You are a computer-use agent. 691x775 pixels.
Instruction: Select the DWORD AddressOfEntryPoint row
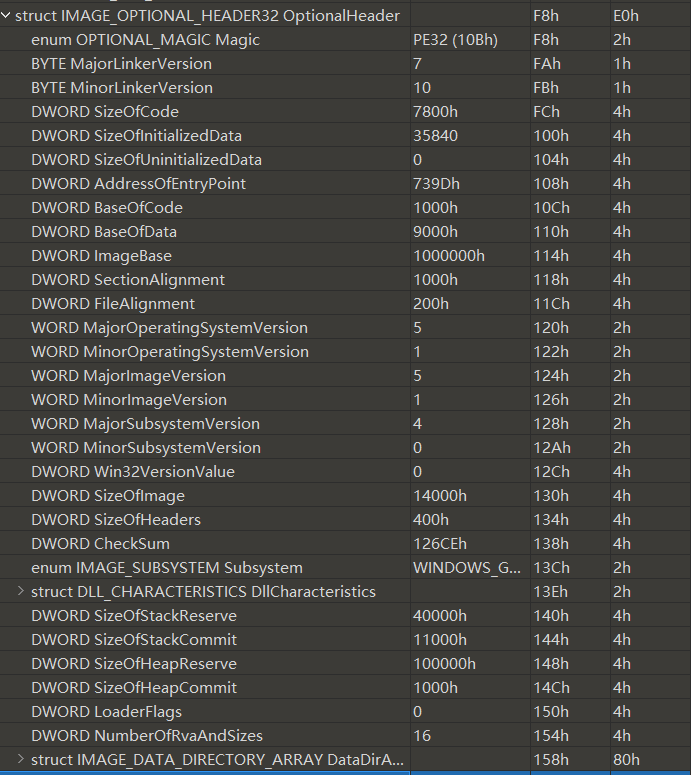138,184
